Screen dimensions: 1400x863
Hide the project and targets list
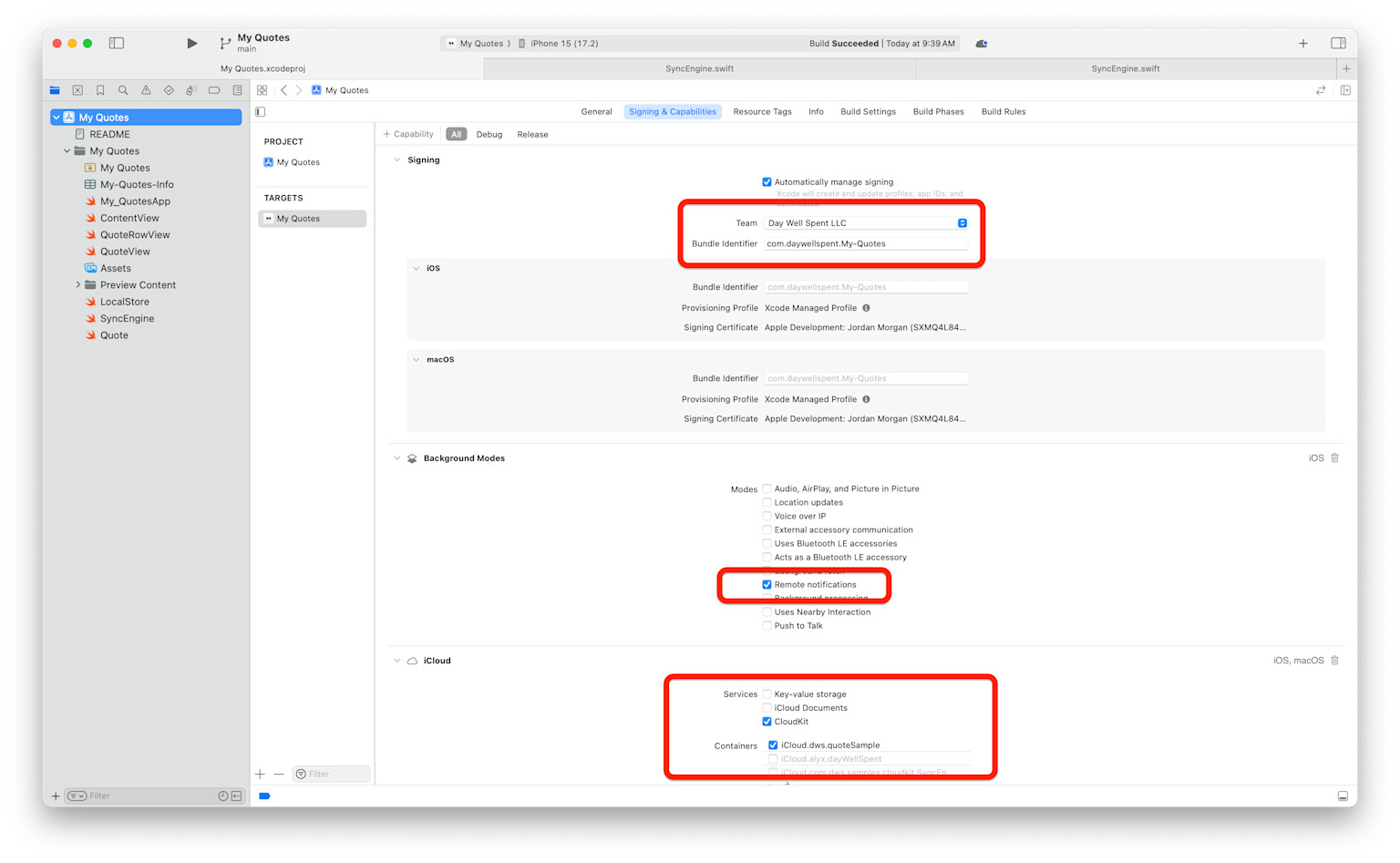[261, 112]
